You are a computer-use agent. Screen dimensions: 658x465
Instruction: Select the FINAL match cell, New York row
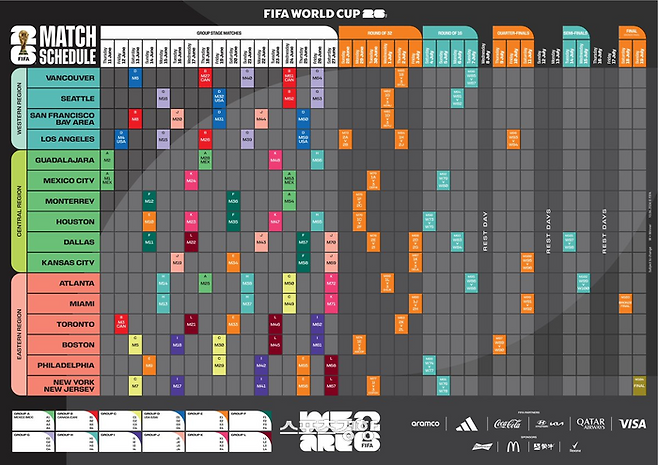coord(639,386)
